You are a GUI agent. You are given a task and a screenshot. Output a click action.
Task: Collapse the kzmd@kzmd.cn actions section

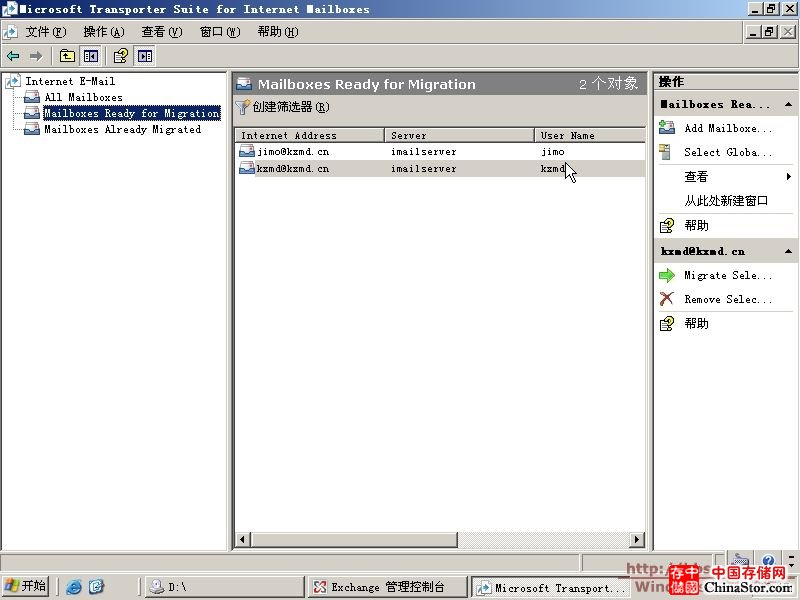point(788,251)
